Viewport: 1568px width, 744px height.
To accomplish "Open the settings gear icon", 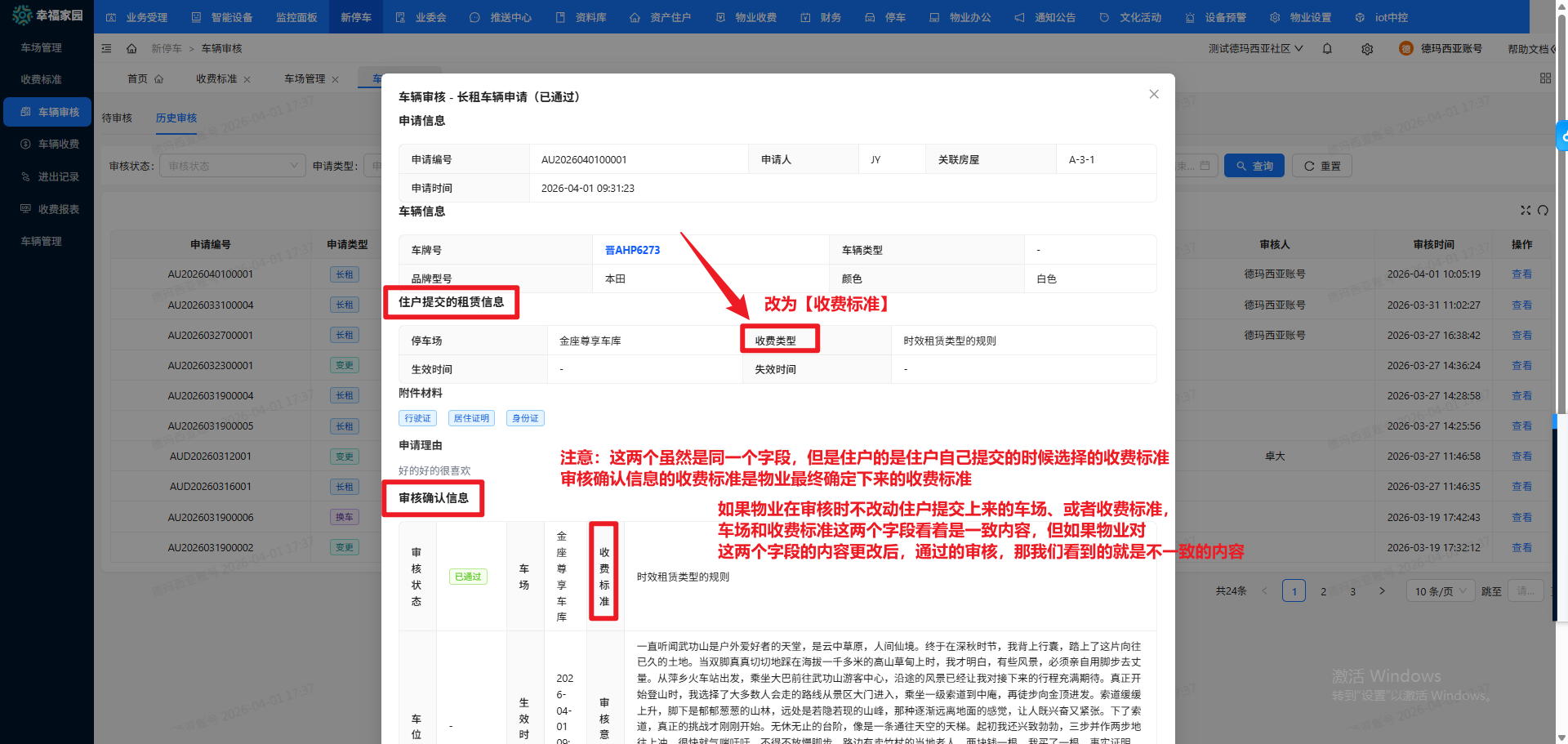I will pyautogui.click(x=1367, y=48).
